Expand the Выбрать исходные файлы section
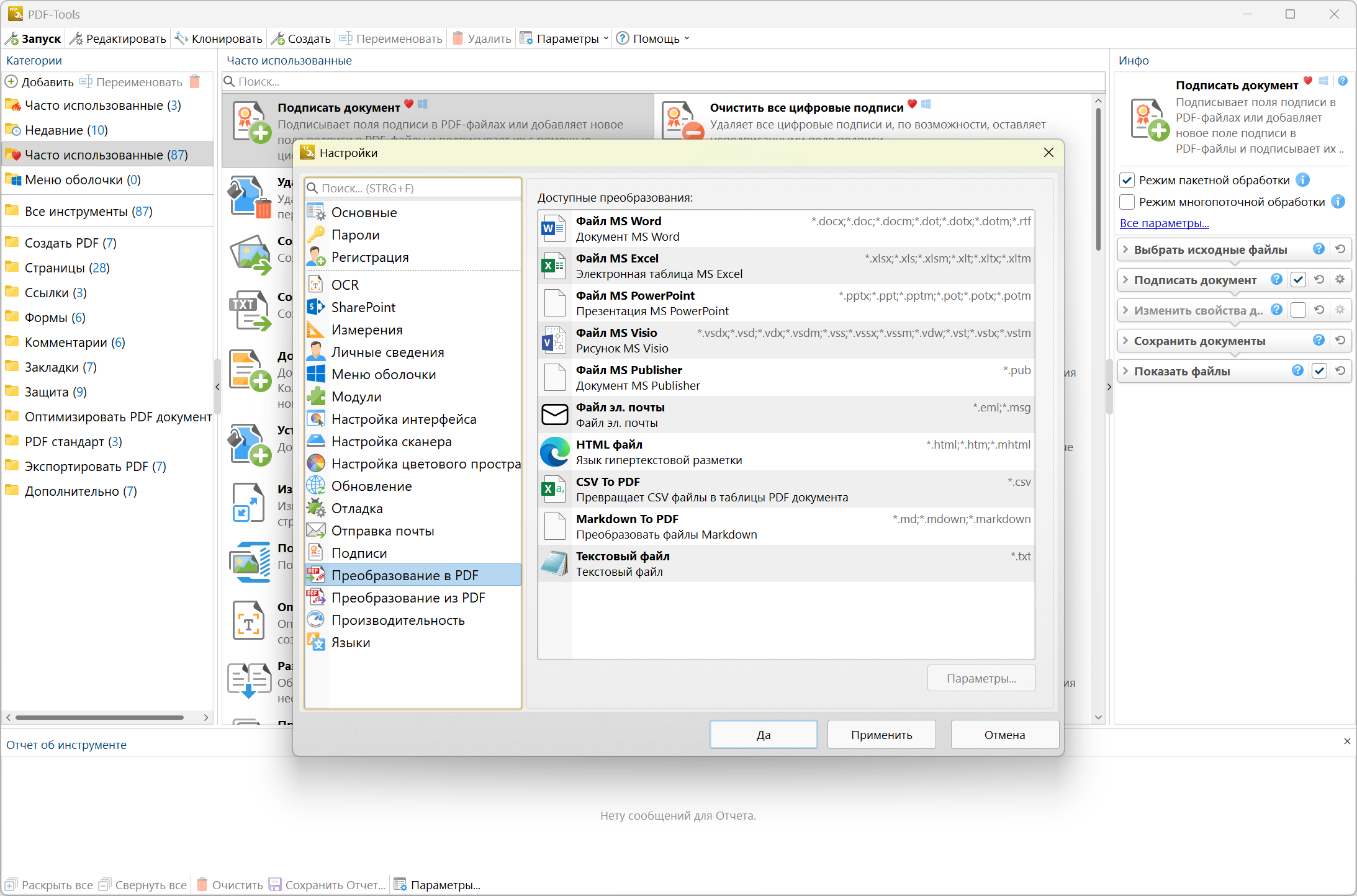Viewport: 1357px width, 896px height. pos(1125,249)
